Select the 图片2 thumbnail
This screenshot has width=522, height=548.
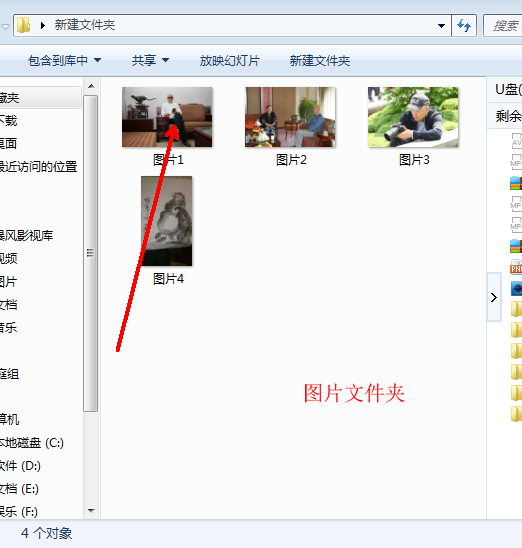click(290, 117)
